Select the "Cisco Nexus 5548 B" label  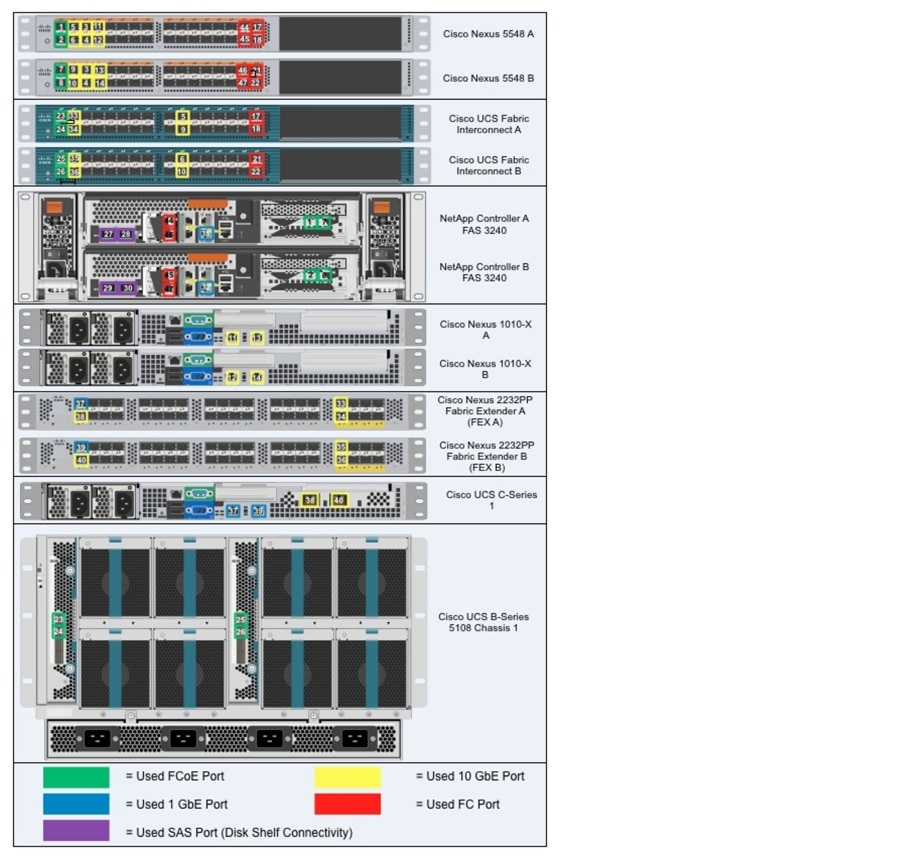point(488,78)
